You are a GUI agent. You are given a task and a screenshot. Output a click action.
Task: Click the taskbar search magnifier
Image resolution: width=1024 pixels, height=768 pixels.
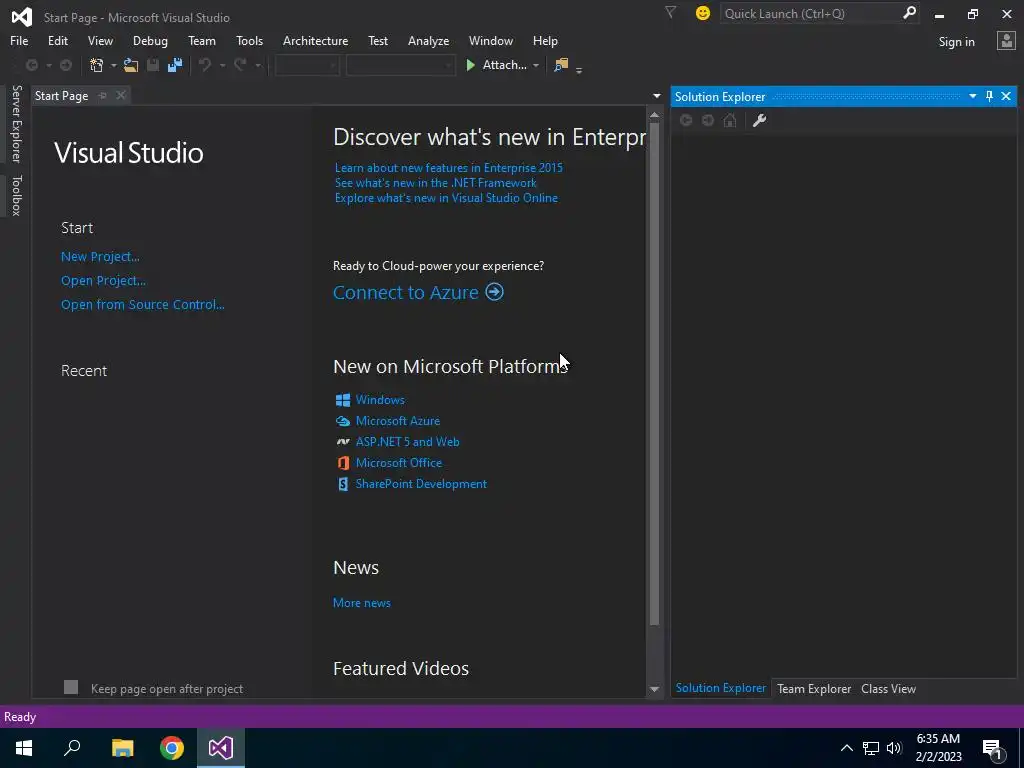tap(72, 748)
